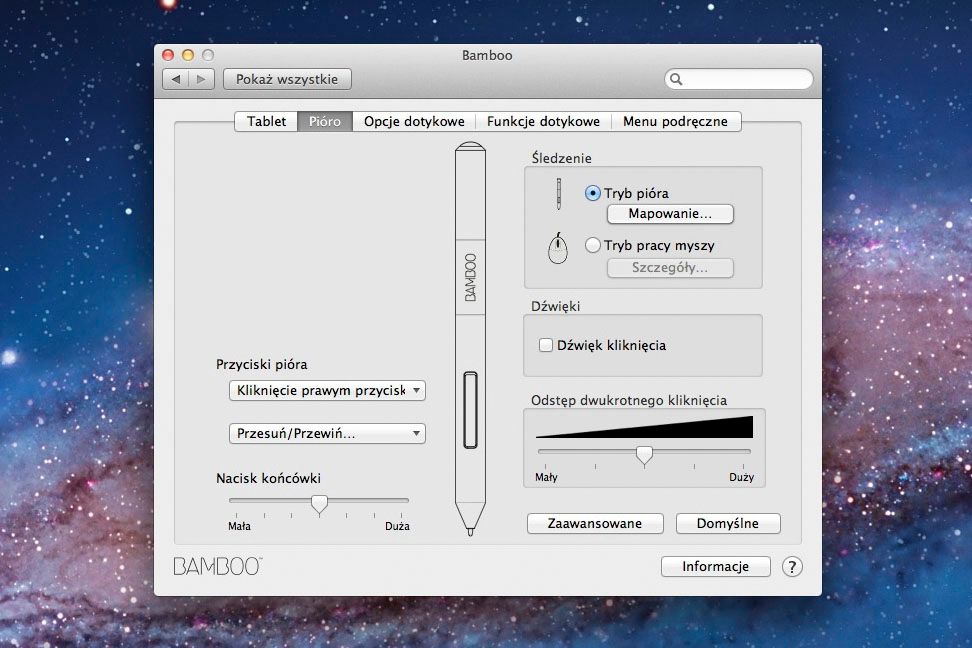972x648 pixels.
Task: Click the pen mode icon in Śledzenie
Action: point(559,194)
